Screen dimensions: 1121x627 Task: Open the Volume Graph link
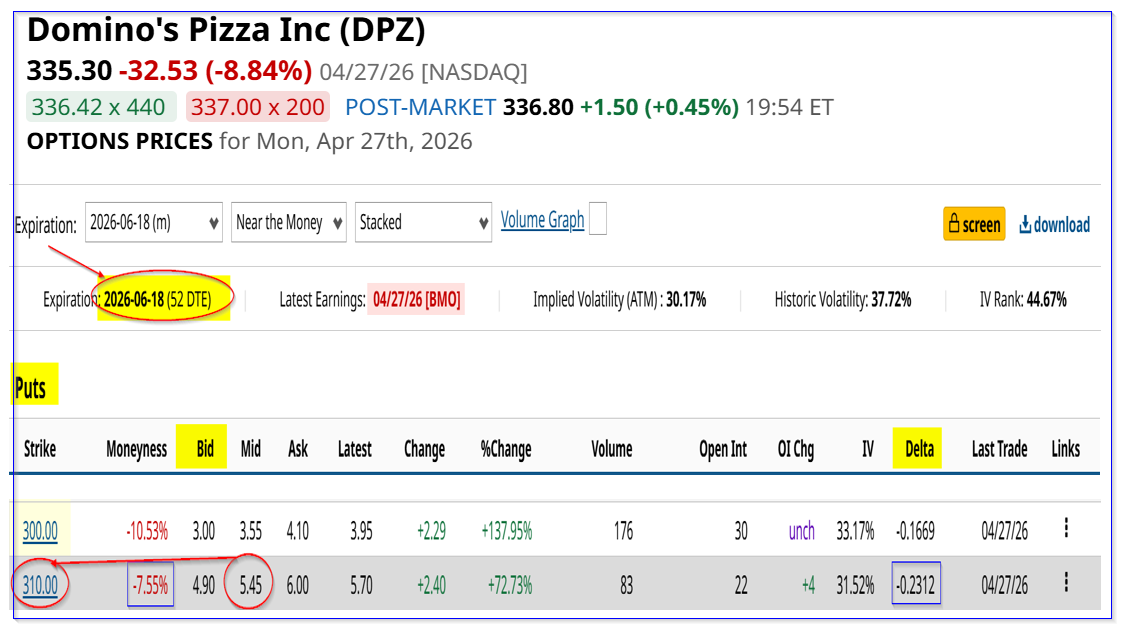click(x=542, y=220)
